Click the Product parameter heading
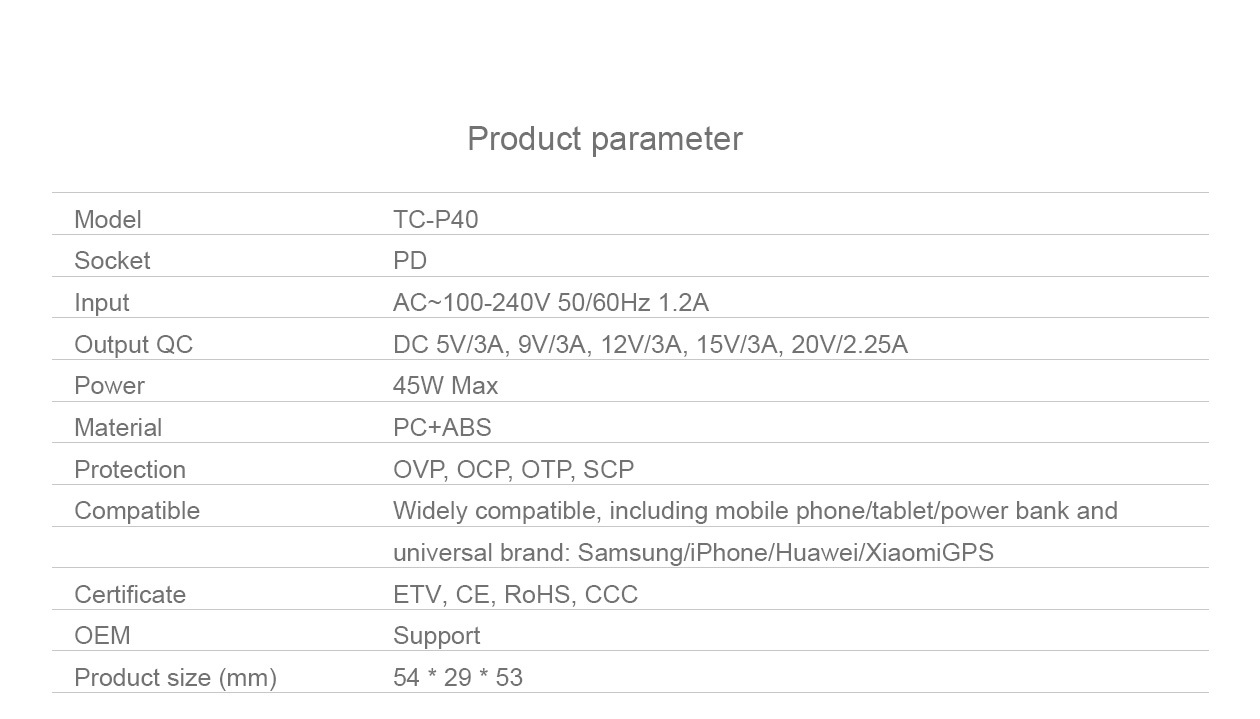The width and height of the screenshot is (1260, 719). pos(605,139)
